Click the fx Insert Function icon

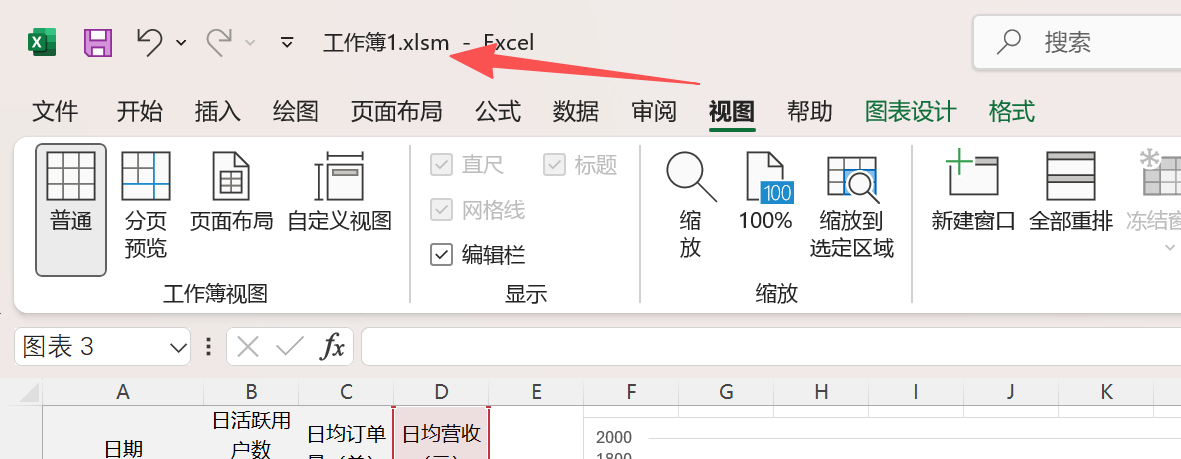[333, 347]
